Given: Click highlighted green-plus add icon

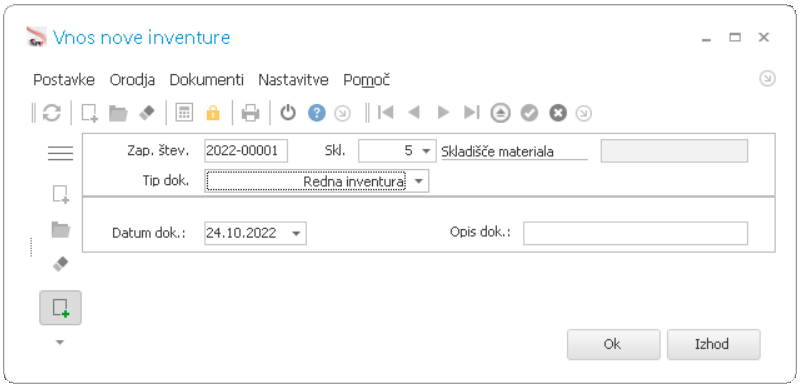Looking at the screenshot, I should (x=61, y=308).
